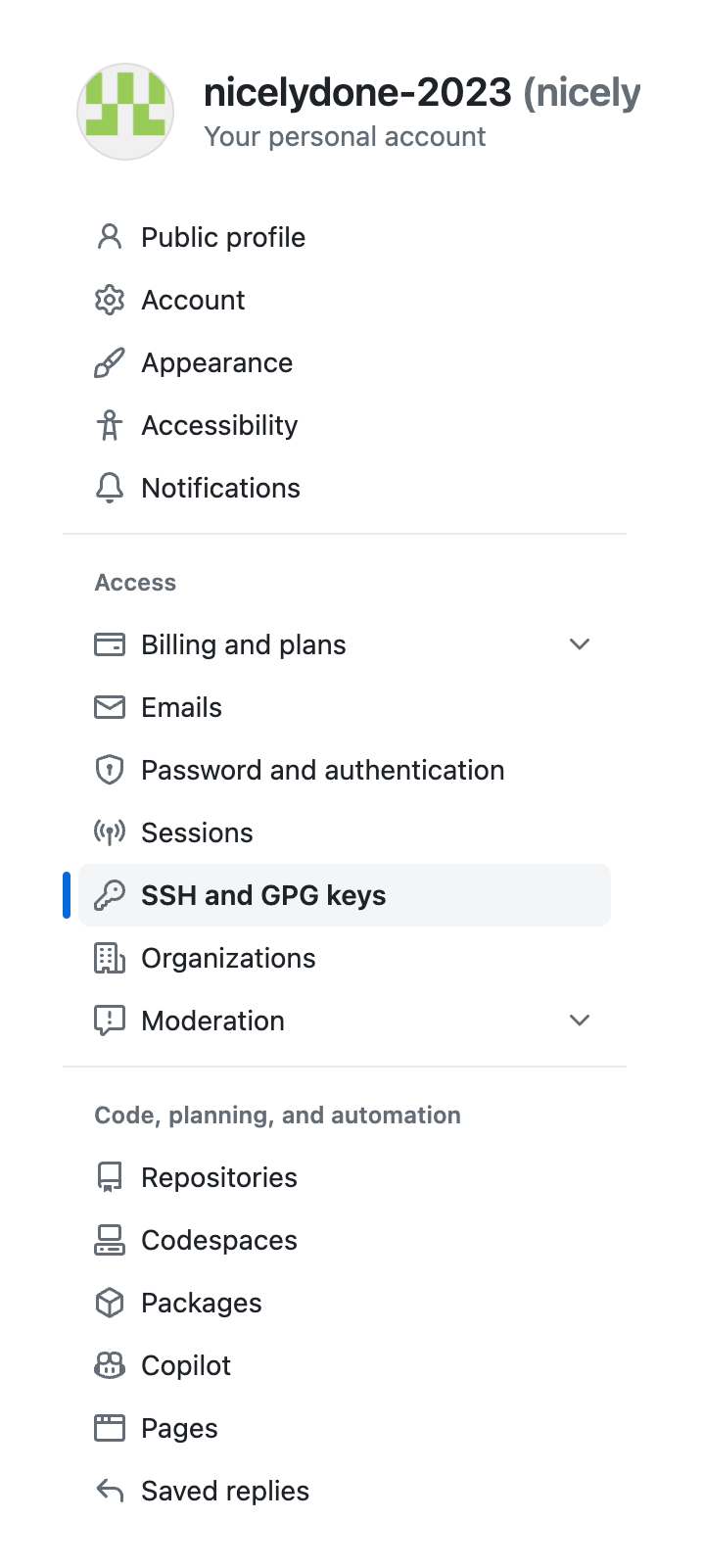Open the Sessions settings page

(x=198, y=832)
